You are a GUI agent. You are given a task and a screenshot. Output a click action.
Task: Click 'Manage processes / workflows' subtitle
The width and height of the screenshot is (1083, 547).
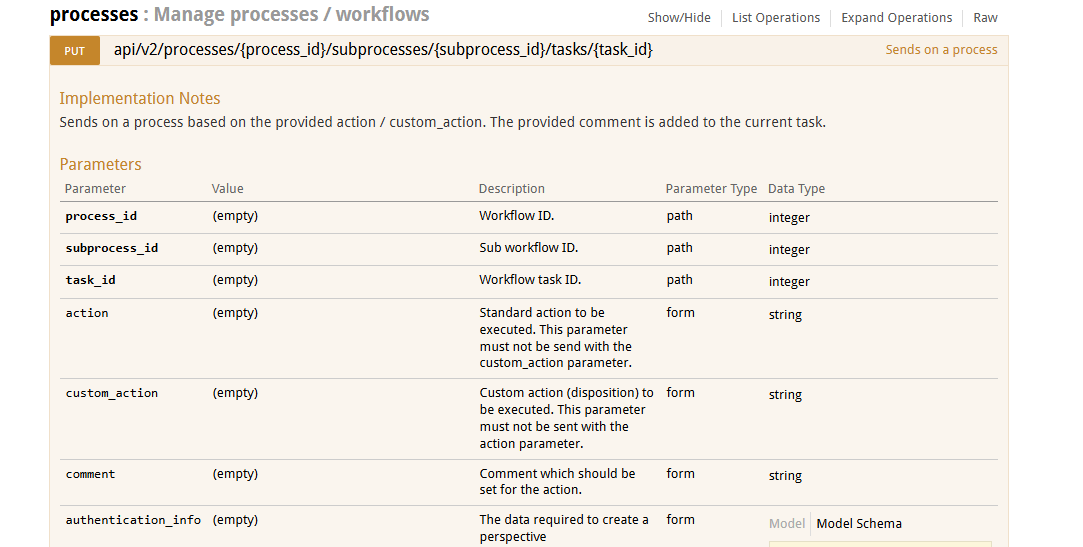[x=291, y=15]
